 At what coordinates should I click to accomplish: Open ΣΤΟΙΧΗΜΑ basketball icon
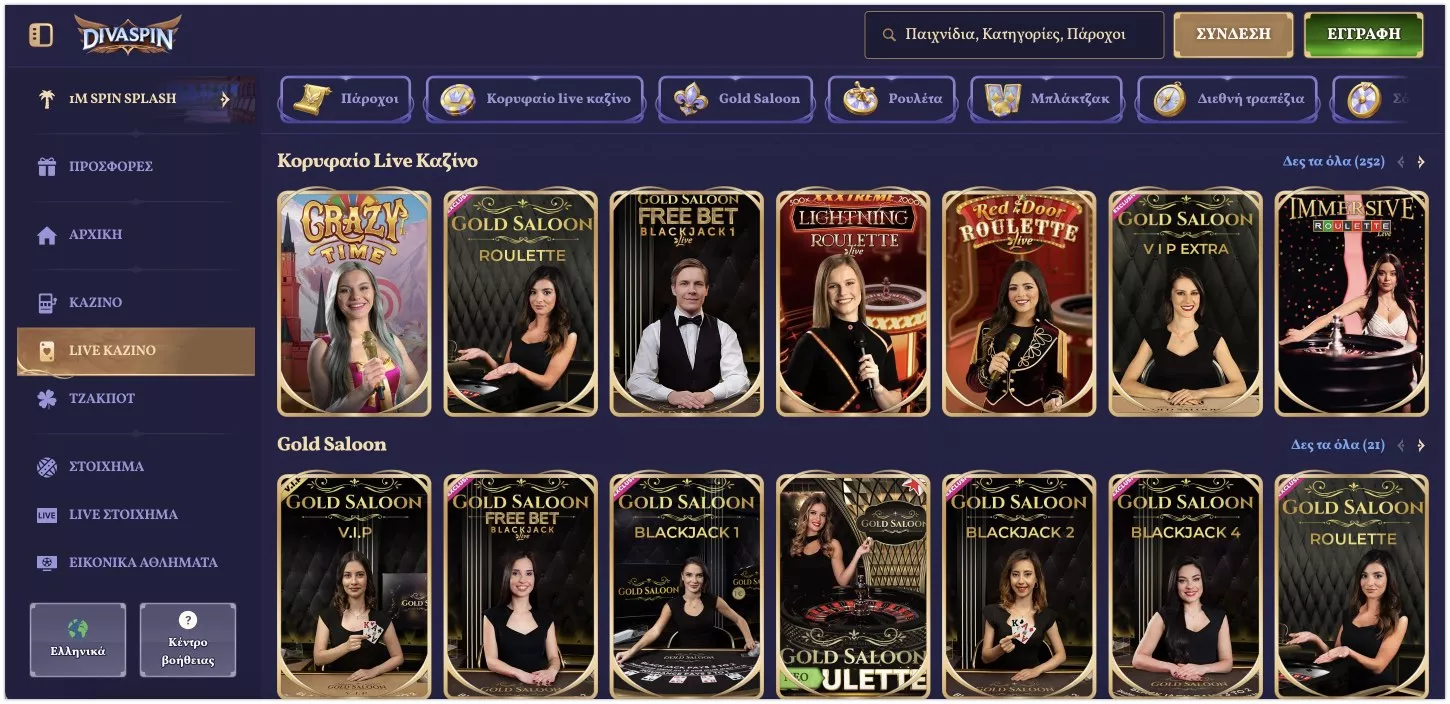[47, 466]
